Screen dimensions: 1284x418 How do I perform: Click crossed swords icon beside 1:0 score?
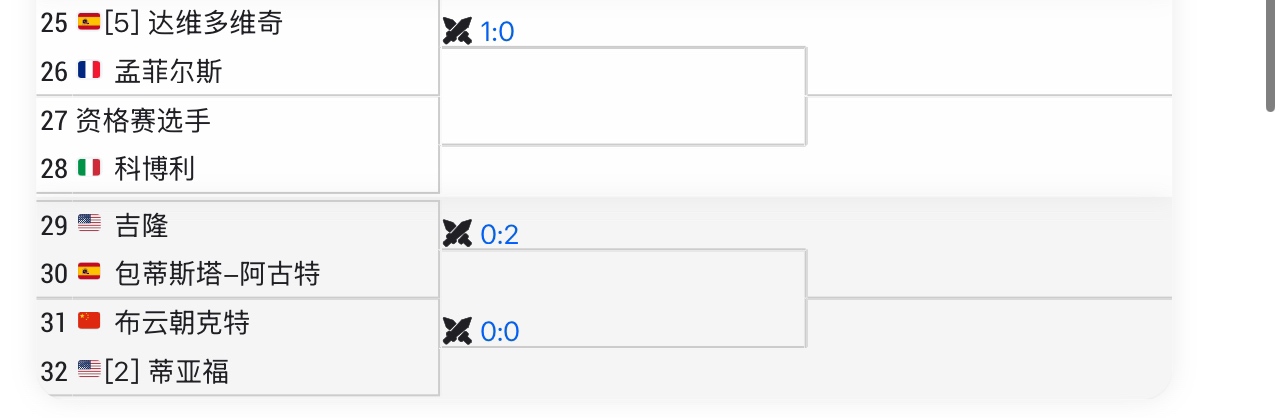click(x=457, y=32)
